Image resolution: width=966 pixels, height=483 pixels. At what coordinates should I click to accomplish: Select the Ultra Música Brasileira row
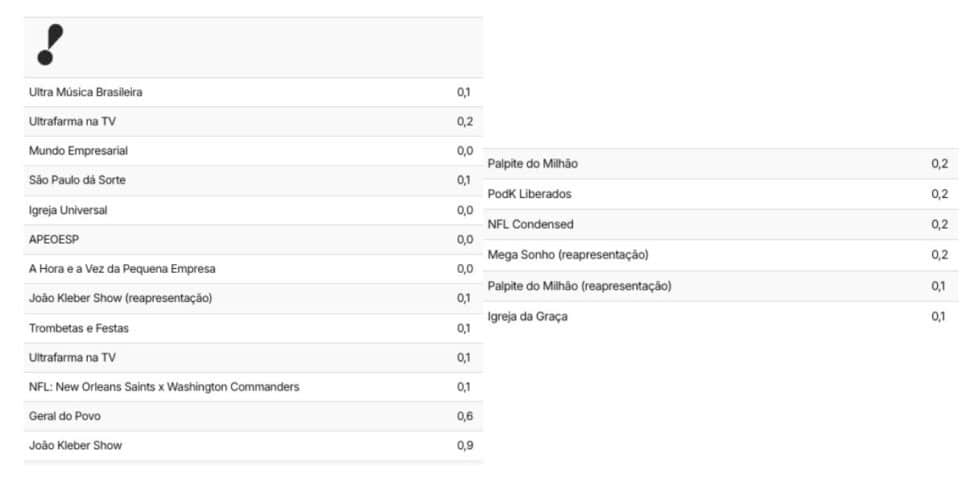pyautogui.click(x=253, y=92)
